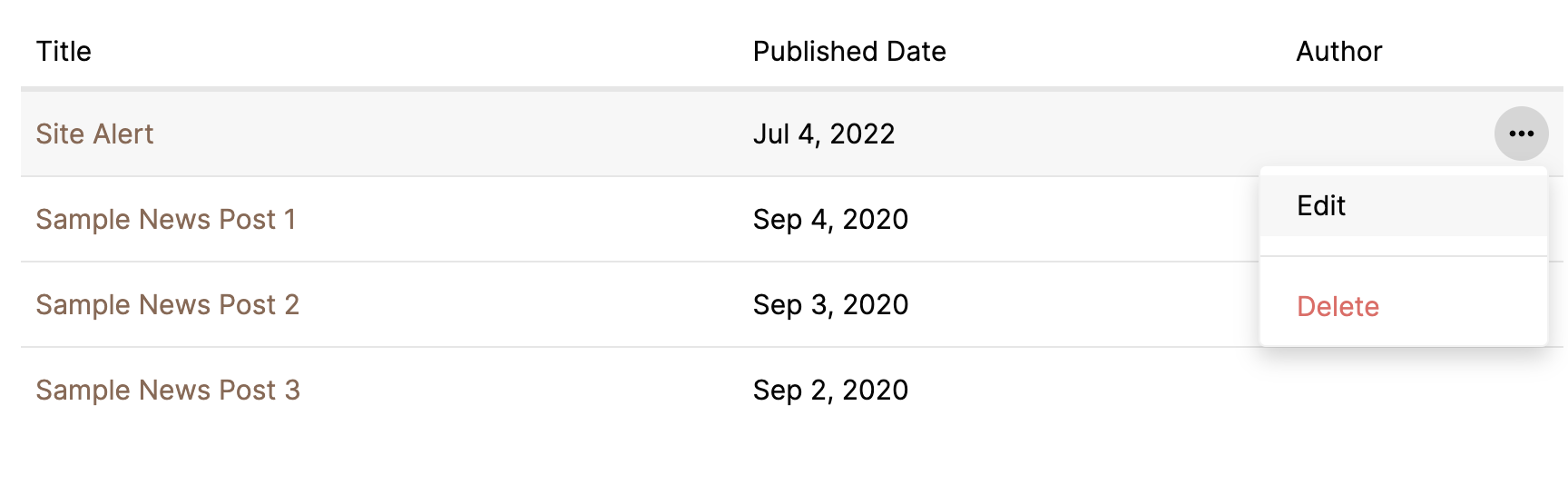
Task: Click Sample News Post 3's empty Author cell
Action: [x=1361, y=391]
